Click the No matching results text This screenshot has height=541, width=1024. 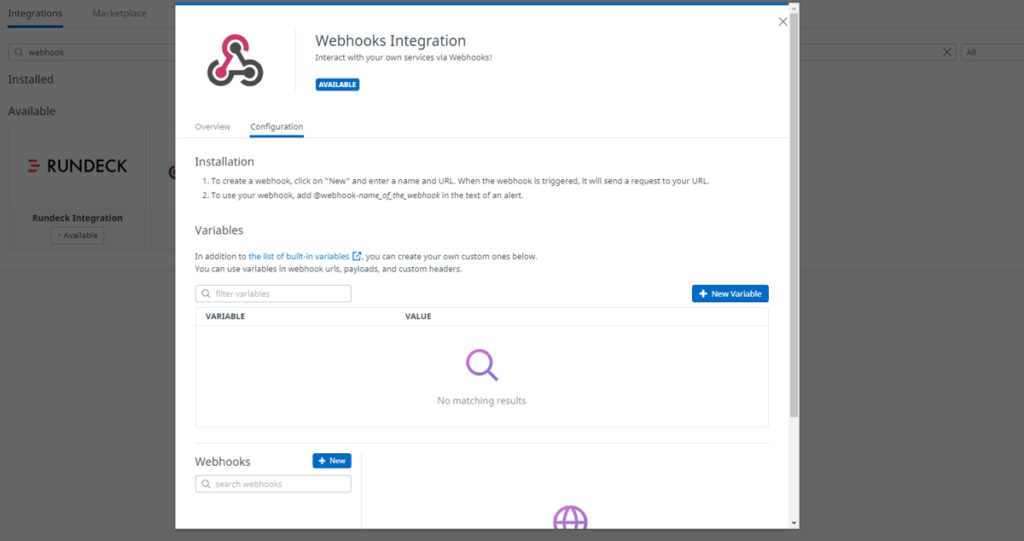pos(481,401)
